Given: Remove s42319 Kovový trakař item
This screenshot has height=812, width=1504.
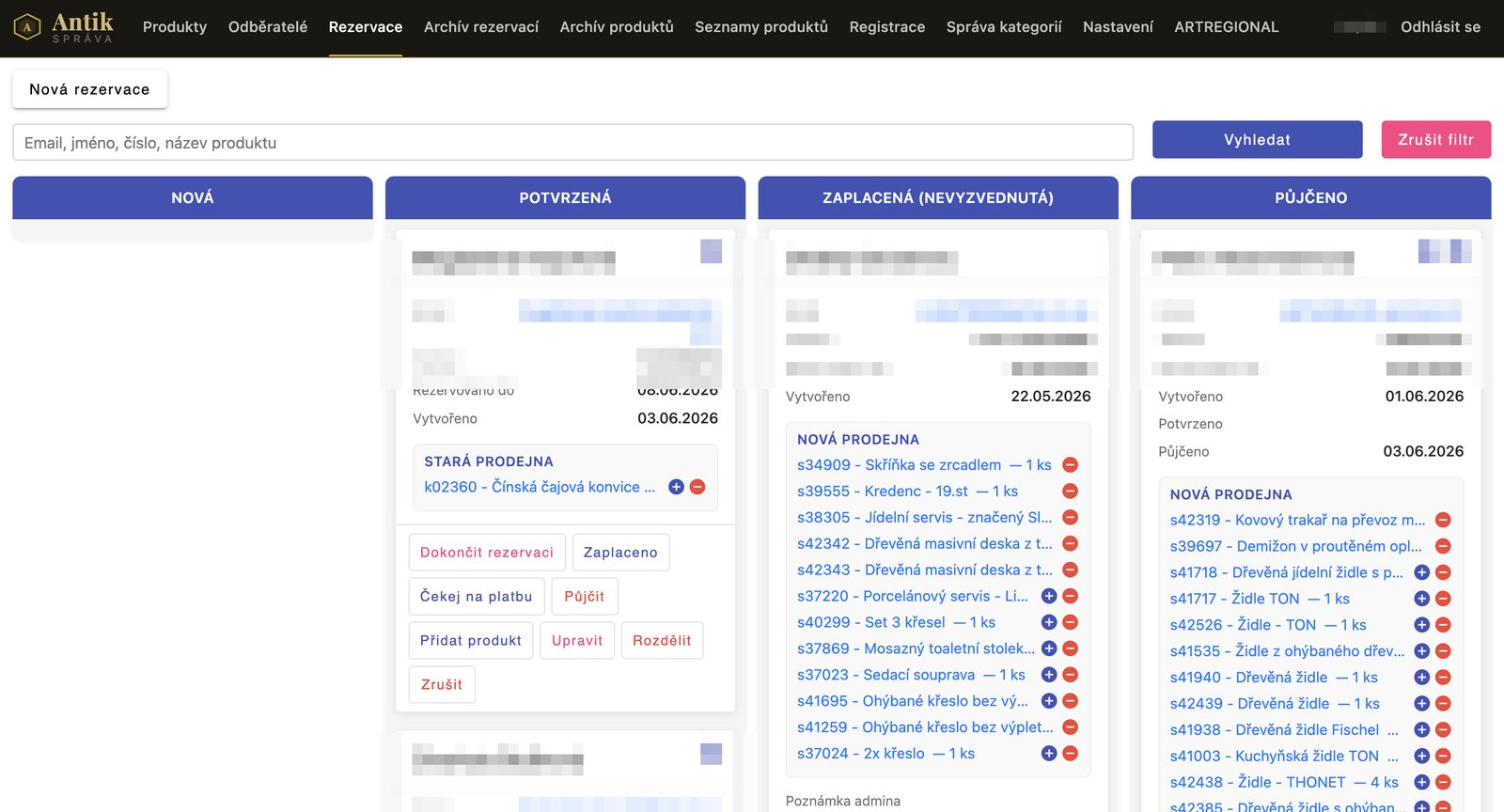Looking at the screenshot, I should click(x=1443, y=521).
